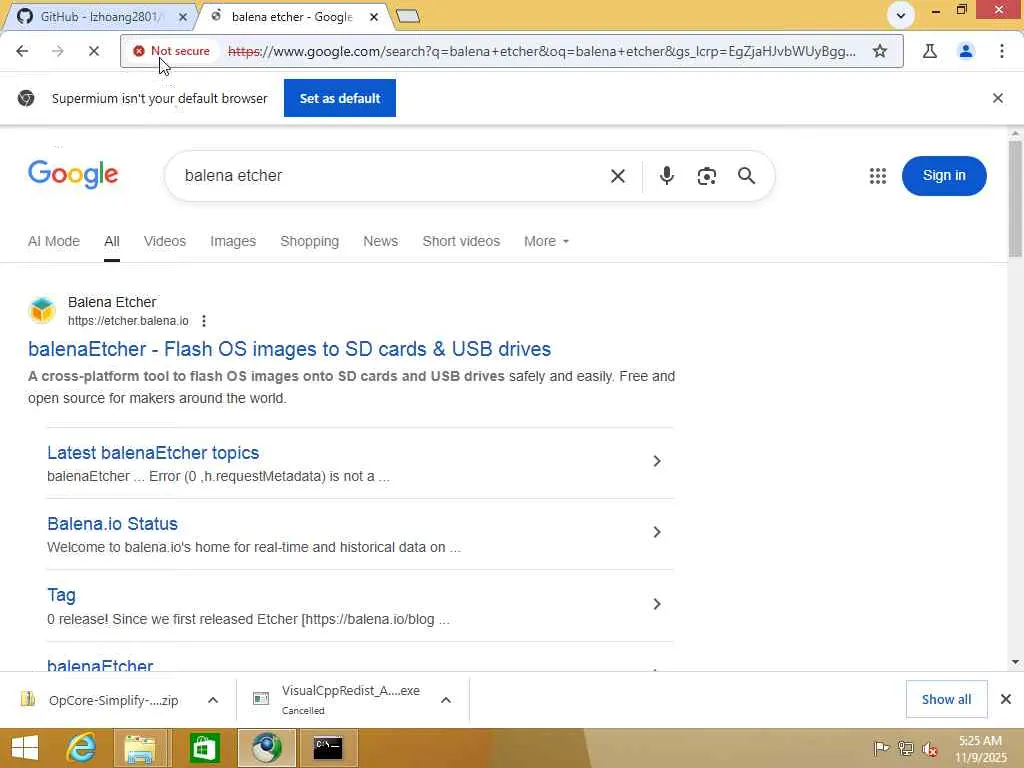This screenshot has height=768, width=1024.
Task: Switch to the GitHub tab
Action: click(98, 16)
